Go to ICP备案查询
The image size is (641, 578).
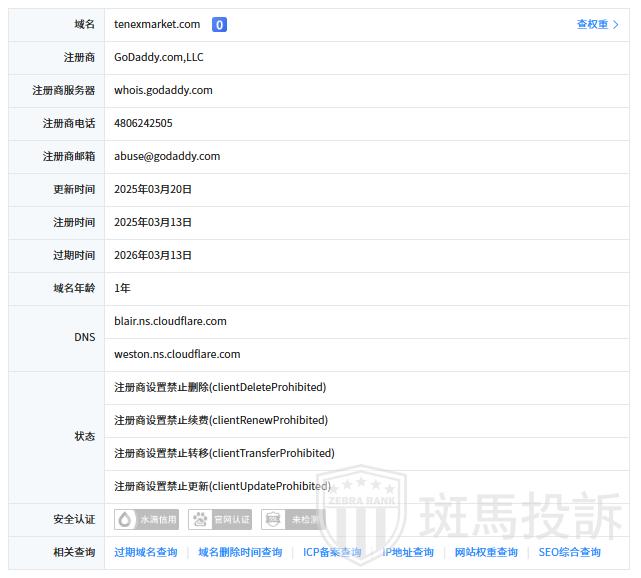(332, 552)
